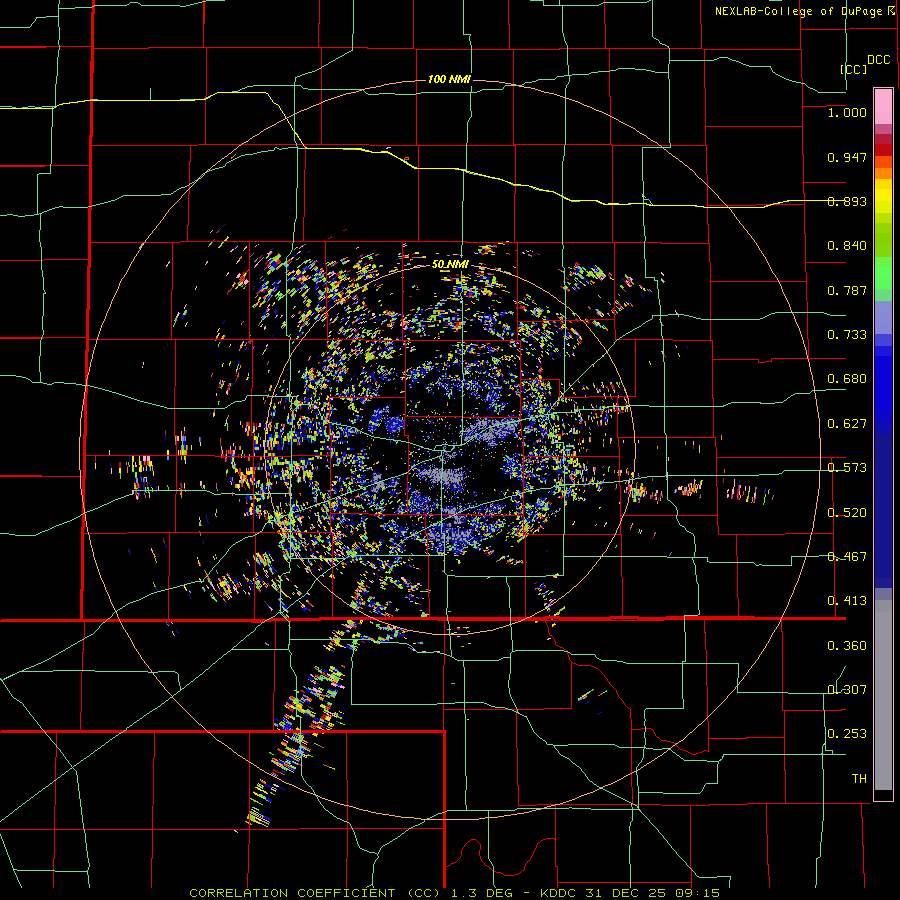Screen dimensions: 900x900
Task: Click the Correlation Coefficient caption at the bottom
Action: (x=454, y=893)
